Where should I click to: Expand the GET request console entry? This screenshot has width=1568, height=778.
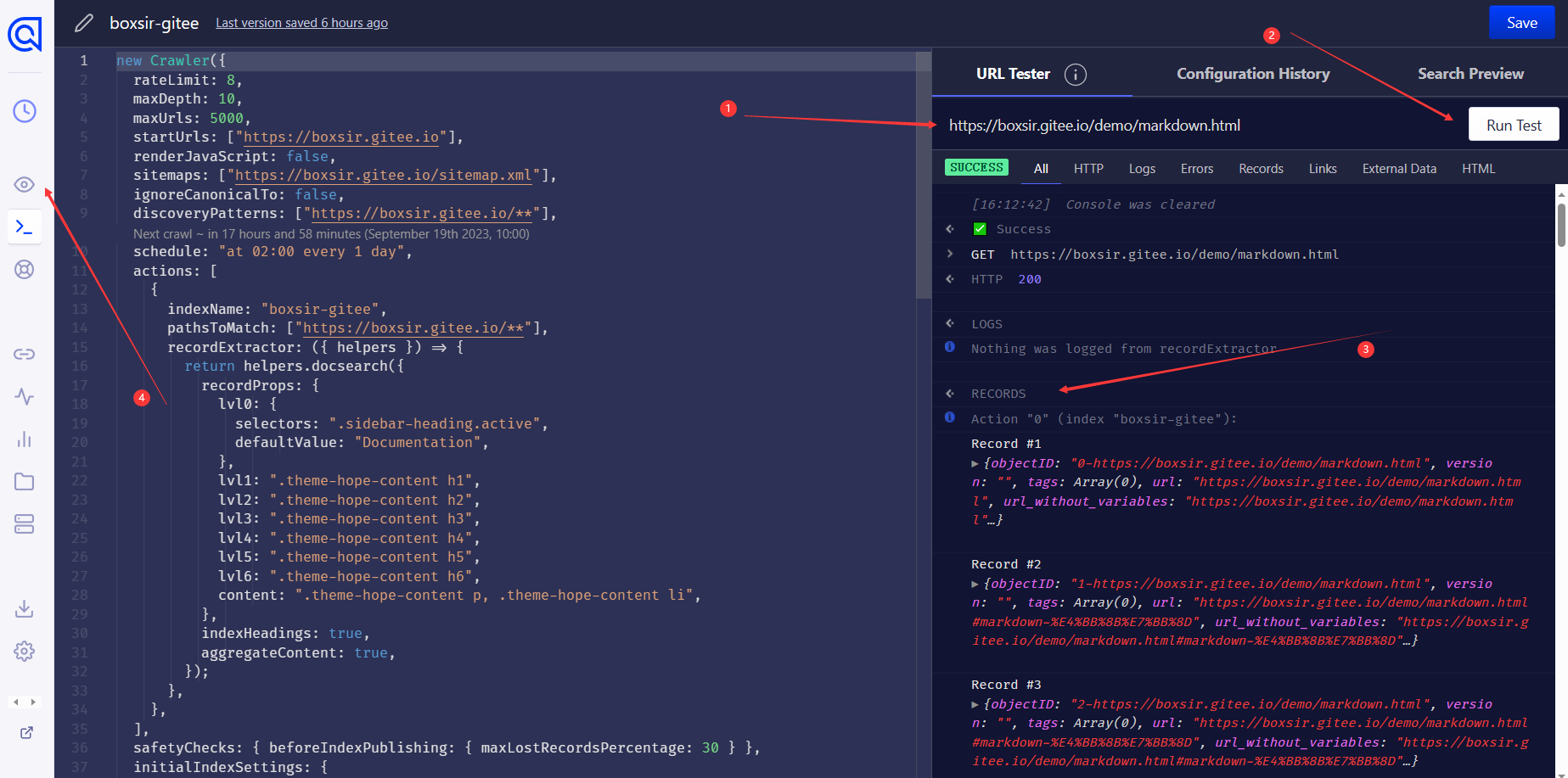950,254
